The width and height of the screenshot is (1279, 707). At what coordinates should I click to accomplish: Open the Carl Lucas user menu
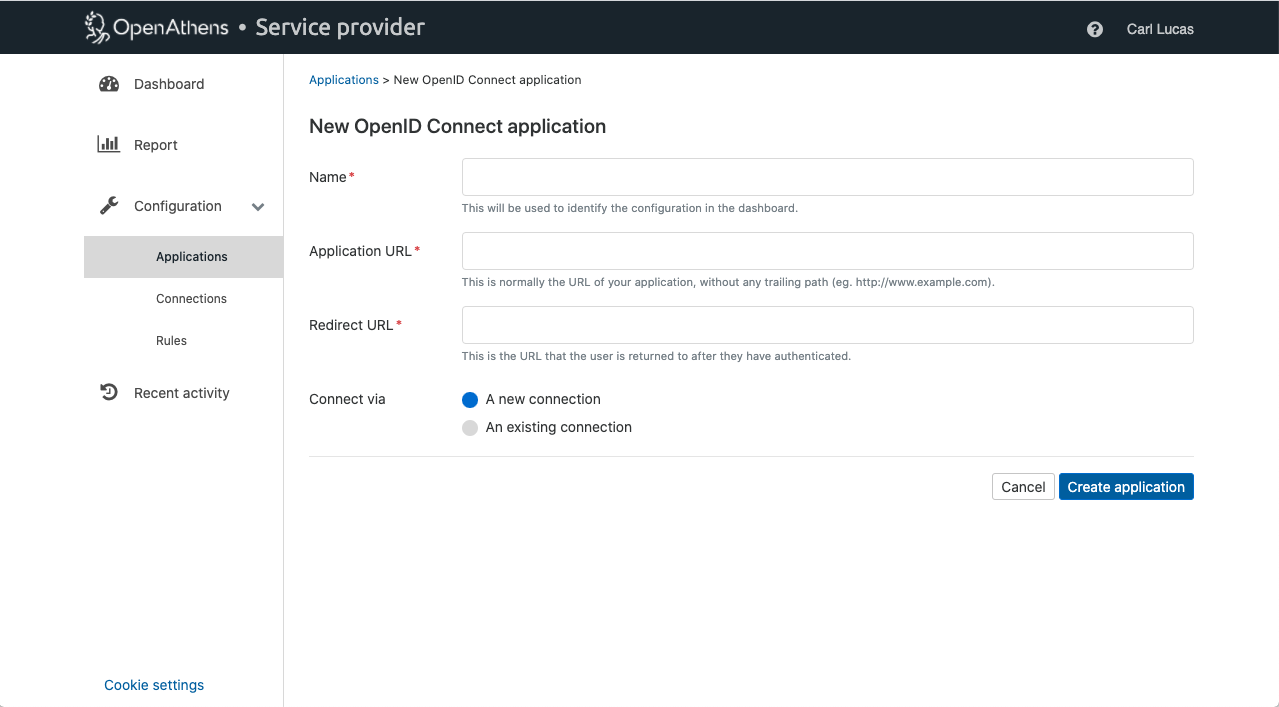coord(1160,29)
